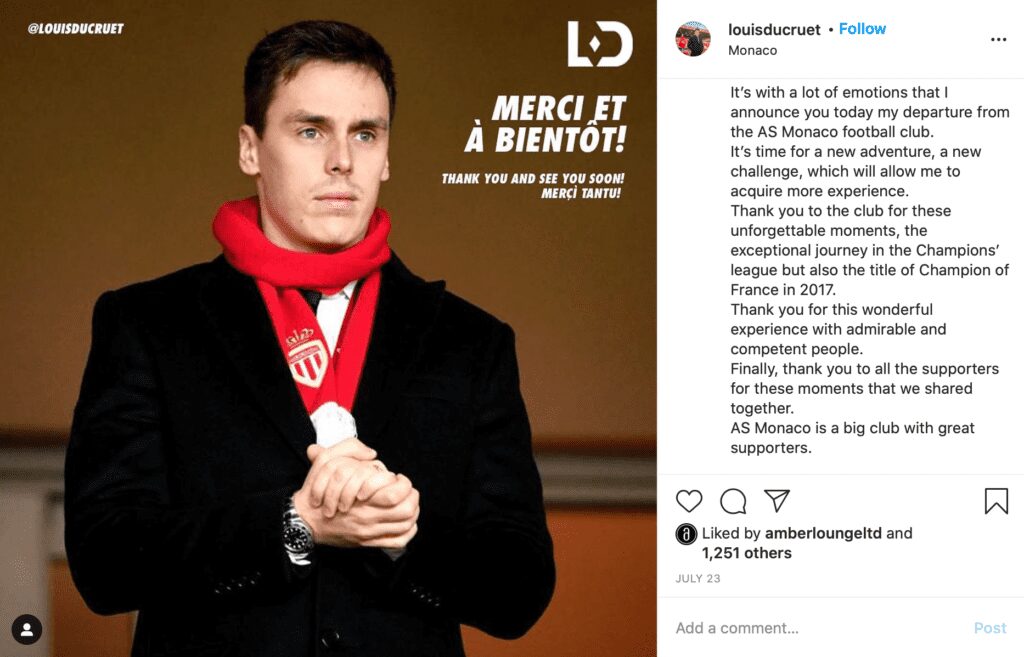
Task: Click amberloungeltd liker avatar icon
Action: pos(686,534)
